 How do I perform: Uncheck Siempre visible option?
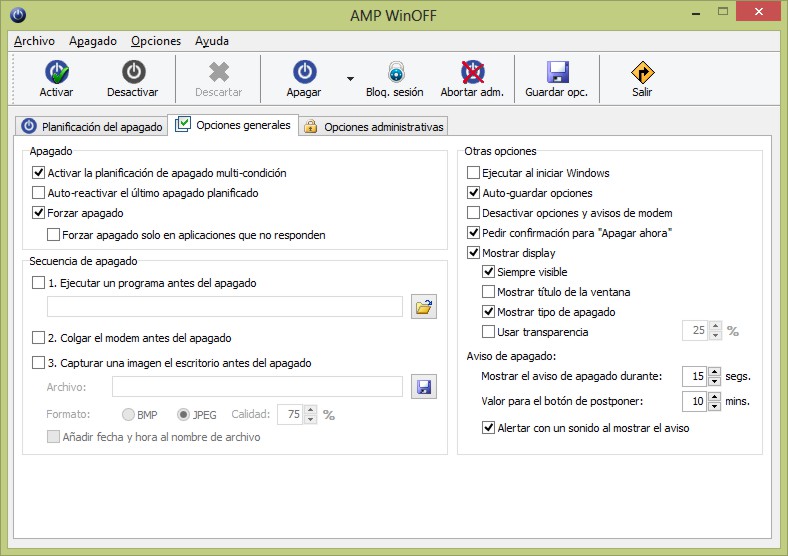(x=488, y=272)
